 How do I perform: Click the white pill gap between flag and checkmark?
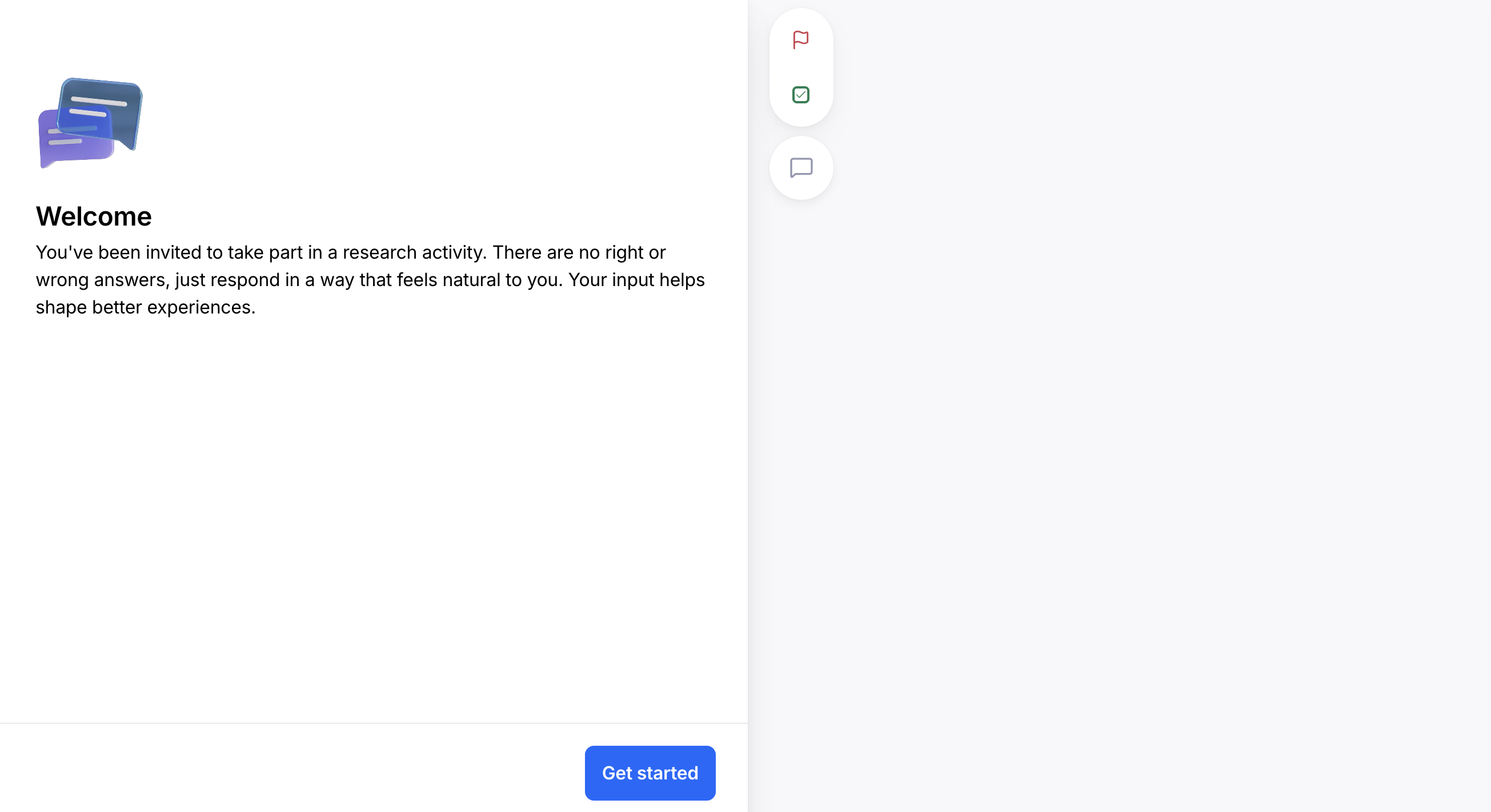tap(801, 67)
